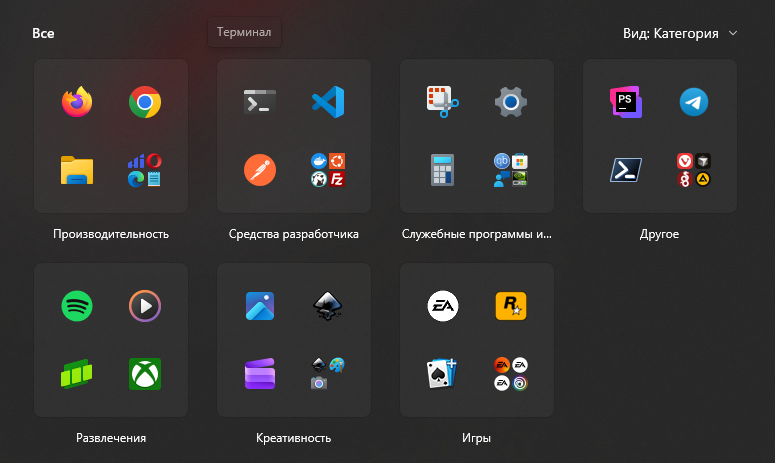
Task: Launch the Calculator app
Action: click(x=443, y=170)
